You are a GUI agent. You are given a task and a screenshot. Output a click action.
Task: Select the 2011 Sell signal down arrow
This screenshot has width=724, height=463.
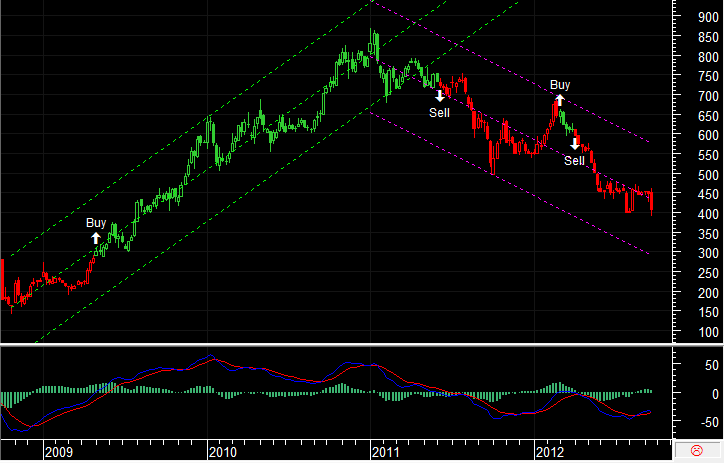tap(440, 96)
